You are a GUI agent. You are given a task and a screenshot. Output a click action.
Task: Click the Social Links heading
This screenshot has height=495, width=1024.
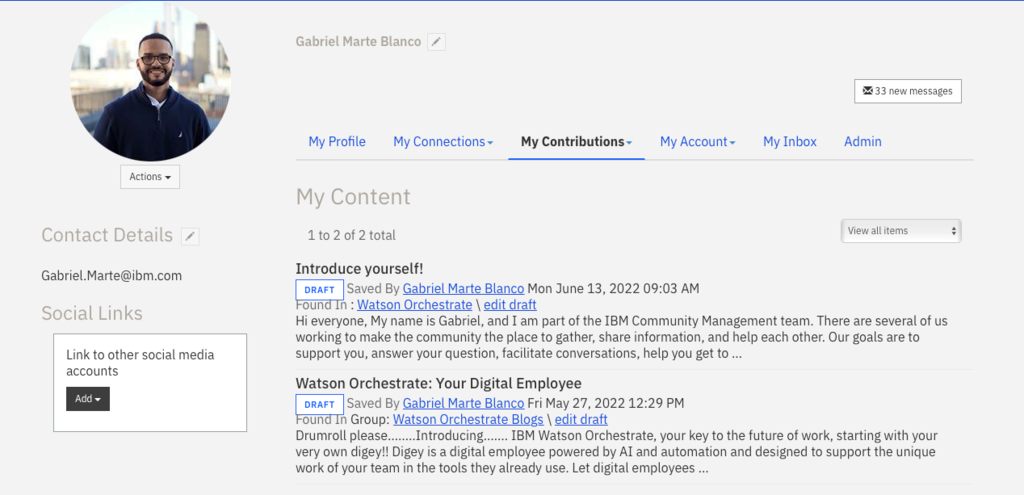point(92,313)
